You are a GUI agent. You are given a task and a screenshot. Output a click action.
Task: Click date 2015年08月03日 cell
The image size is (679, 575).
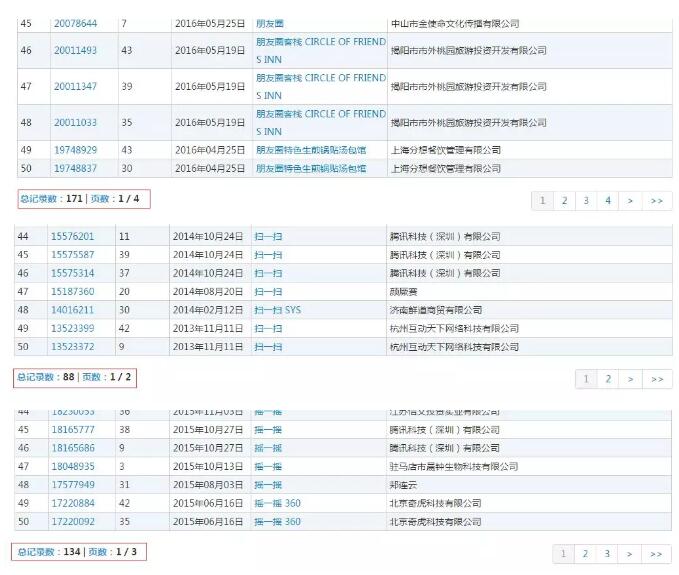(208, 485)
